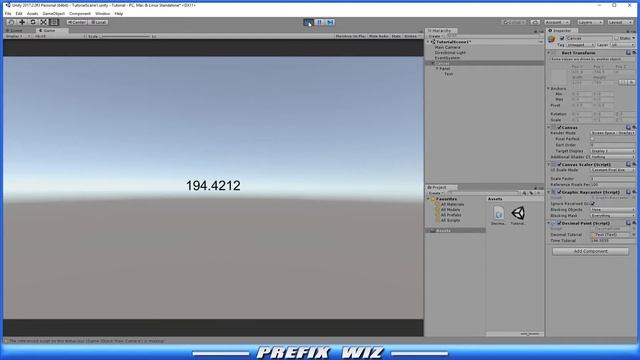The height and width of the screenshot is (360, 640).
Task: Open the Cloud services icon
Action: tap(535, 22)
